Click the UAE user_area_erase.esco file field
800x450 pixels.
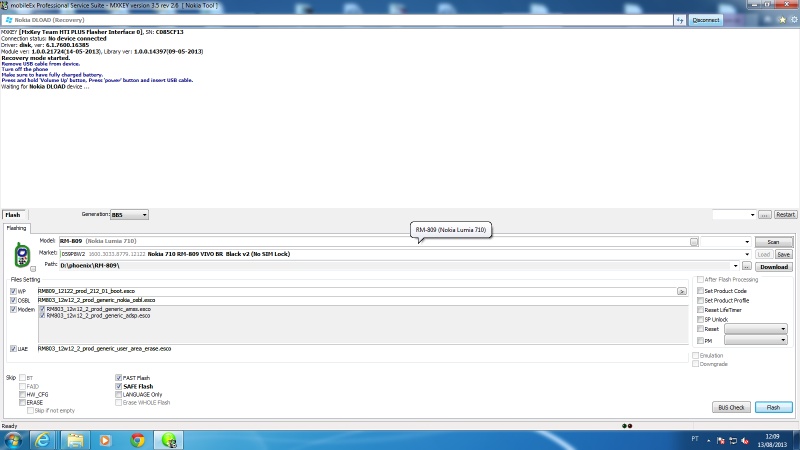[363, 349]
